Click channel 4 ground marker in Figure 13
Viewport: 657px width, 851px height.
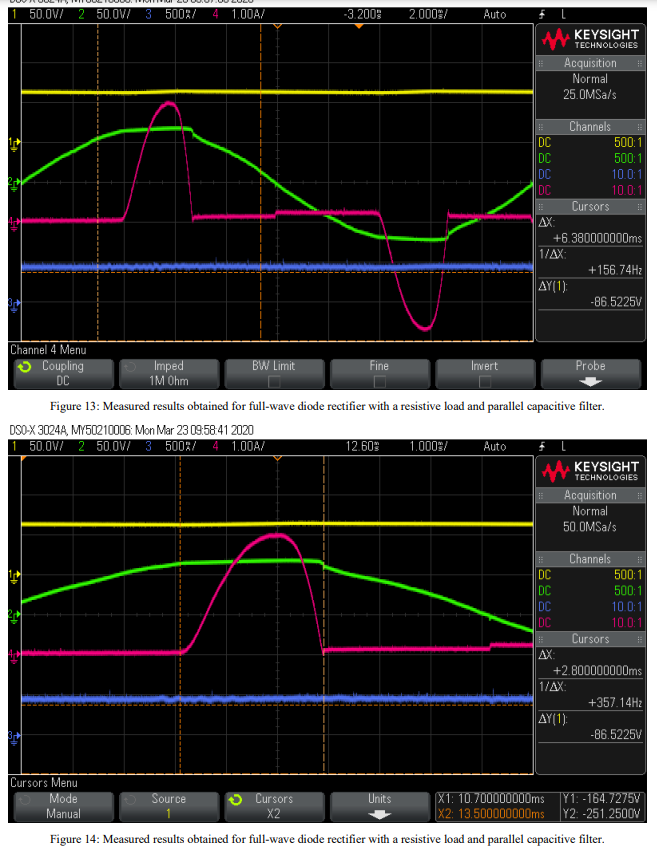coord(14,223)
